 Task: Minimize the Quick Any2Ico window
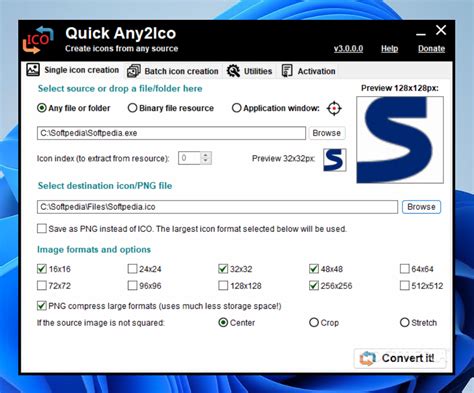[x=421, y=34]
